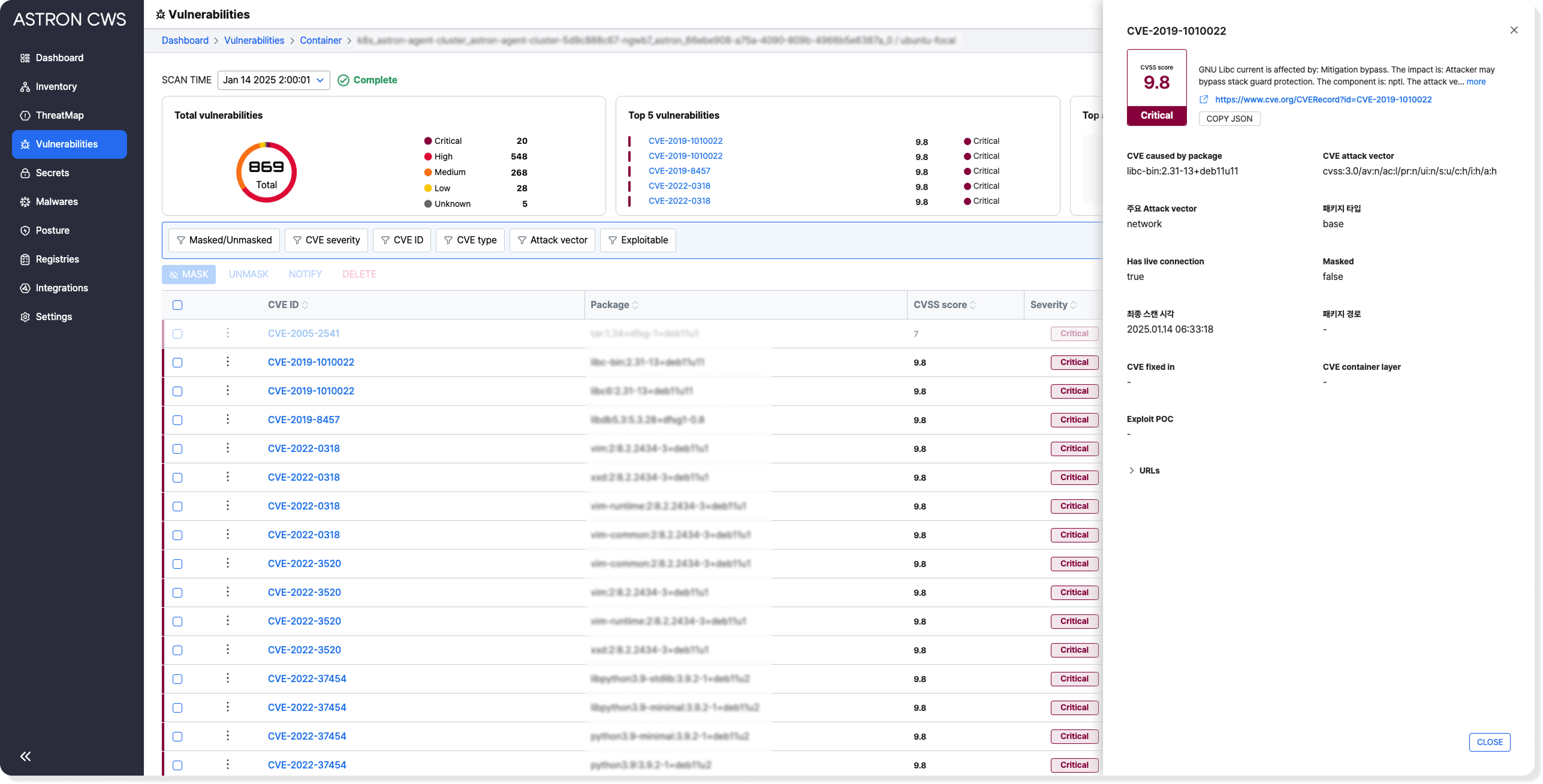
Task: Open the Posture shield icon
Action: [25, 231]
